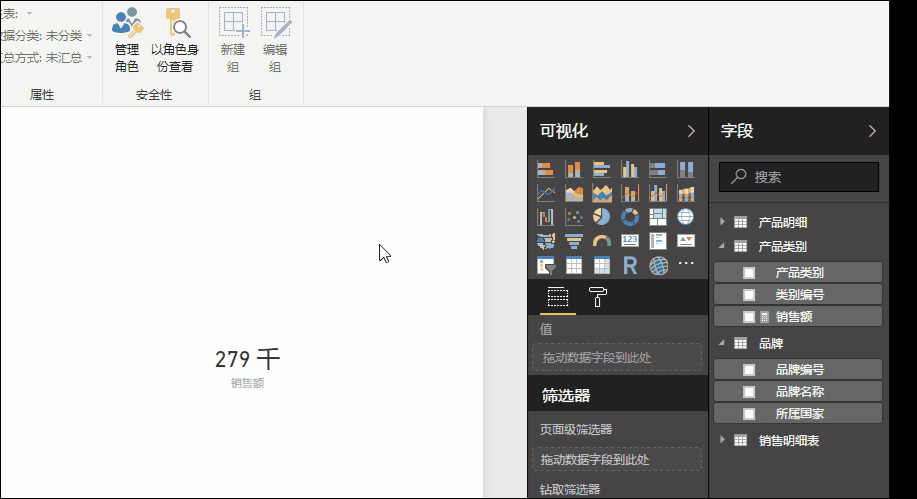This screenshot has height=499, width=917.
Task: Collapse the 品牌 table node
Action: 722,343
